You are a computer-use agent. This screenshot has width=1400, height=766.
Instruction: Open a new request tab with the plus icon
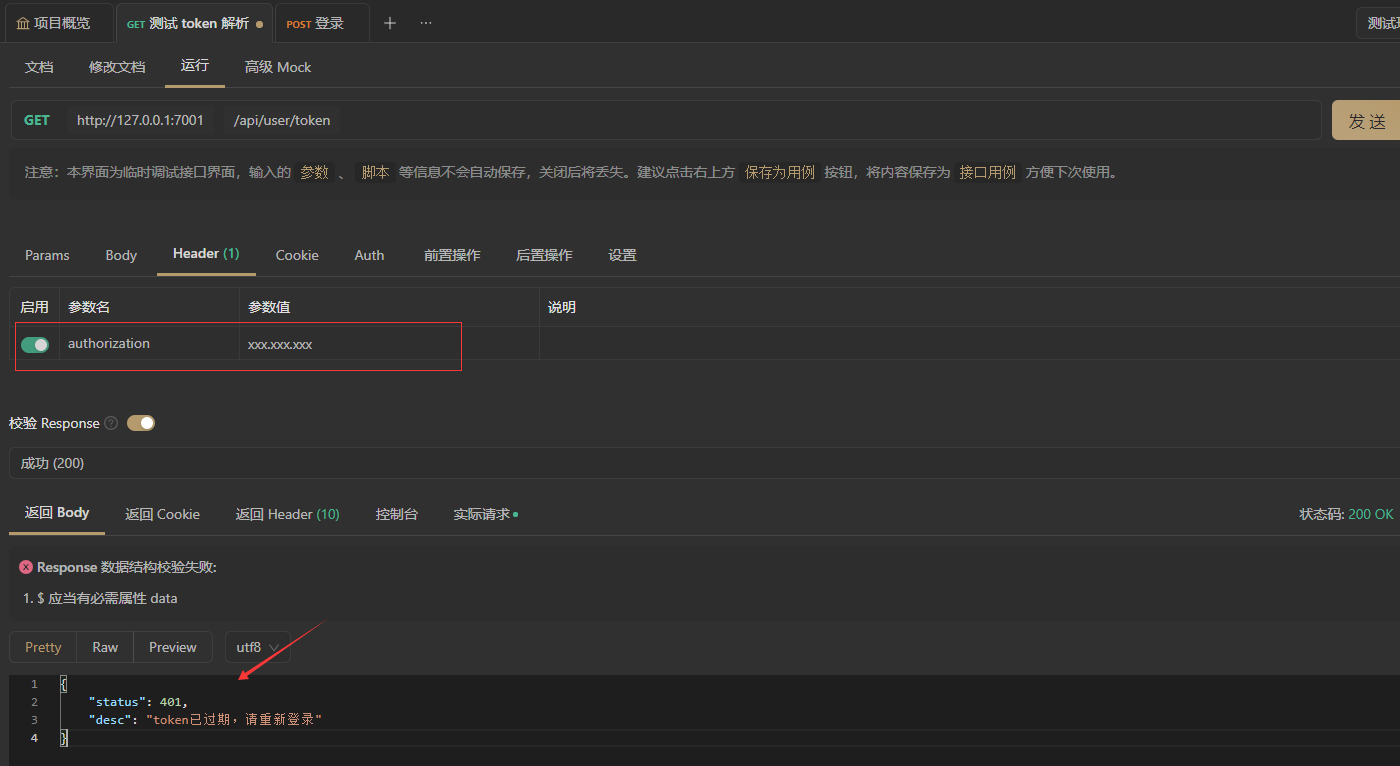click(389, 22)
